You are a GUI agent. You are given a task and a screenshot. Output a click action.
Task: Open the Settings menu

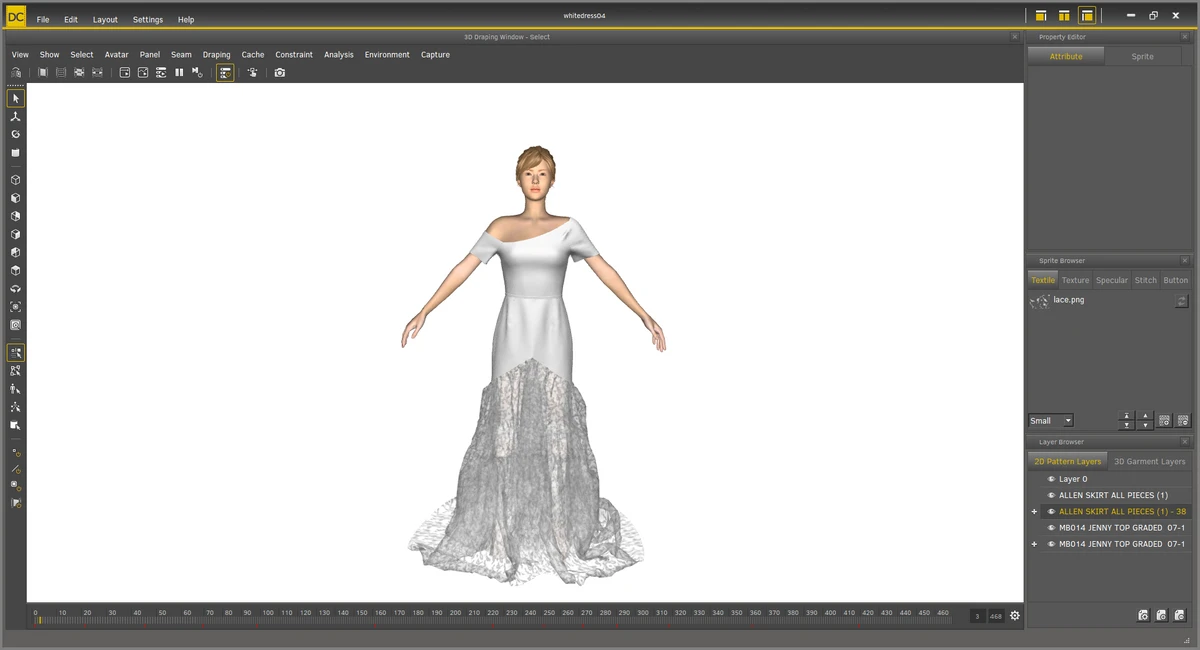coord(148,20)
